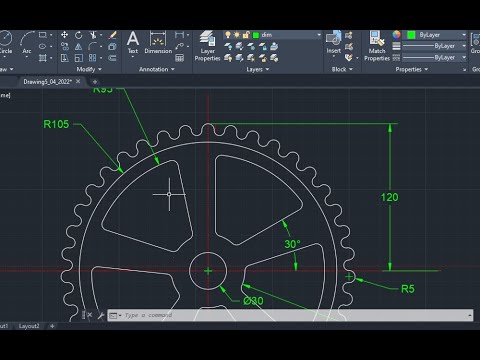This screenshot has width=480, height=360.
Task: Activate the Stretch tool
Action: coord(65,58)
